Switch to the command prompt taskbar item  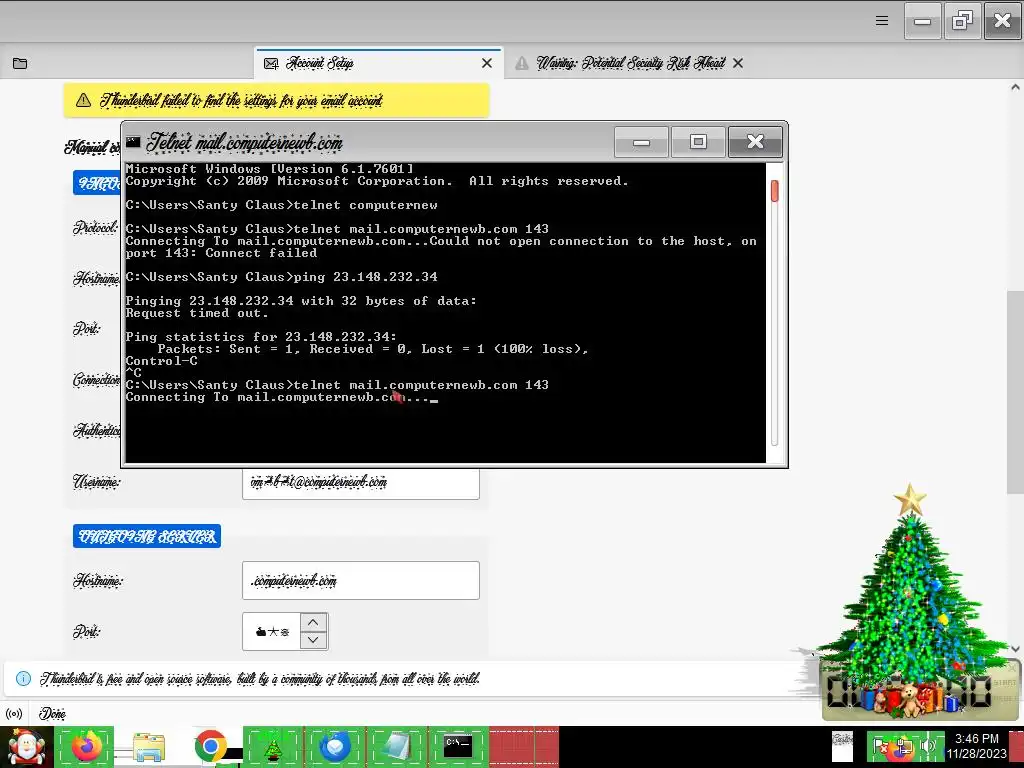[x=458, y=747]
